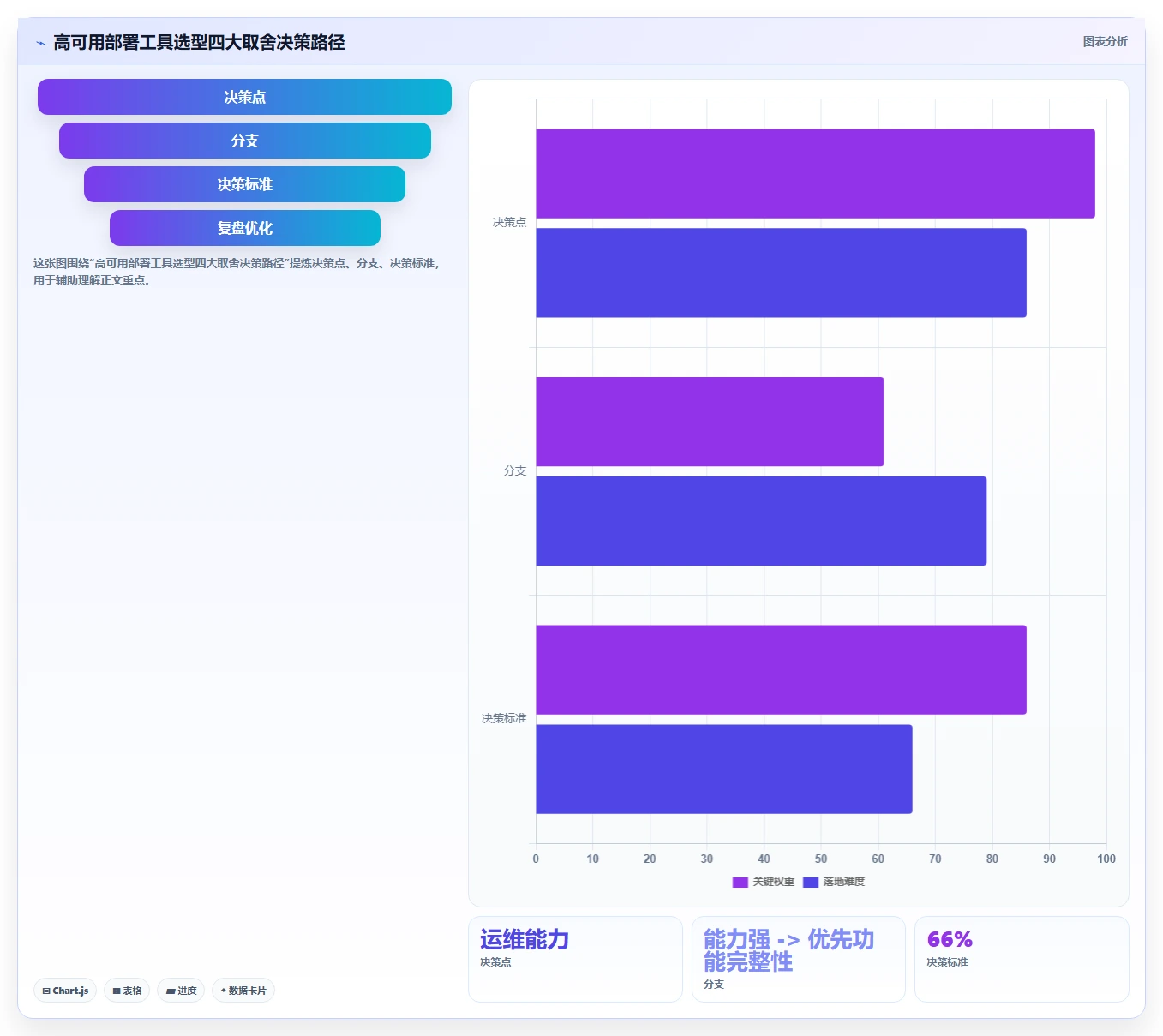The width and height of the screenshot is (1163, 1036).
Task: Click the blue 分支 落地难度 bar
Action: [x=761, y=521]
